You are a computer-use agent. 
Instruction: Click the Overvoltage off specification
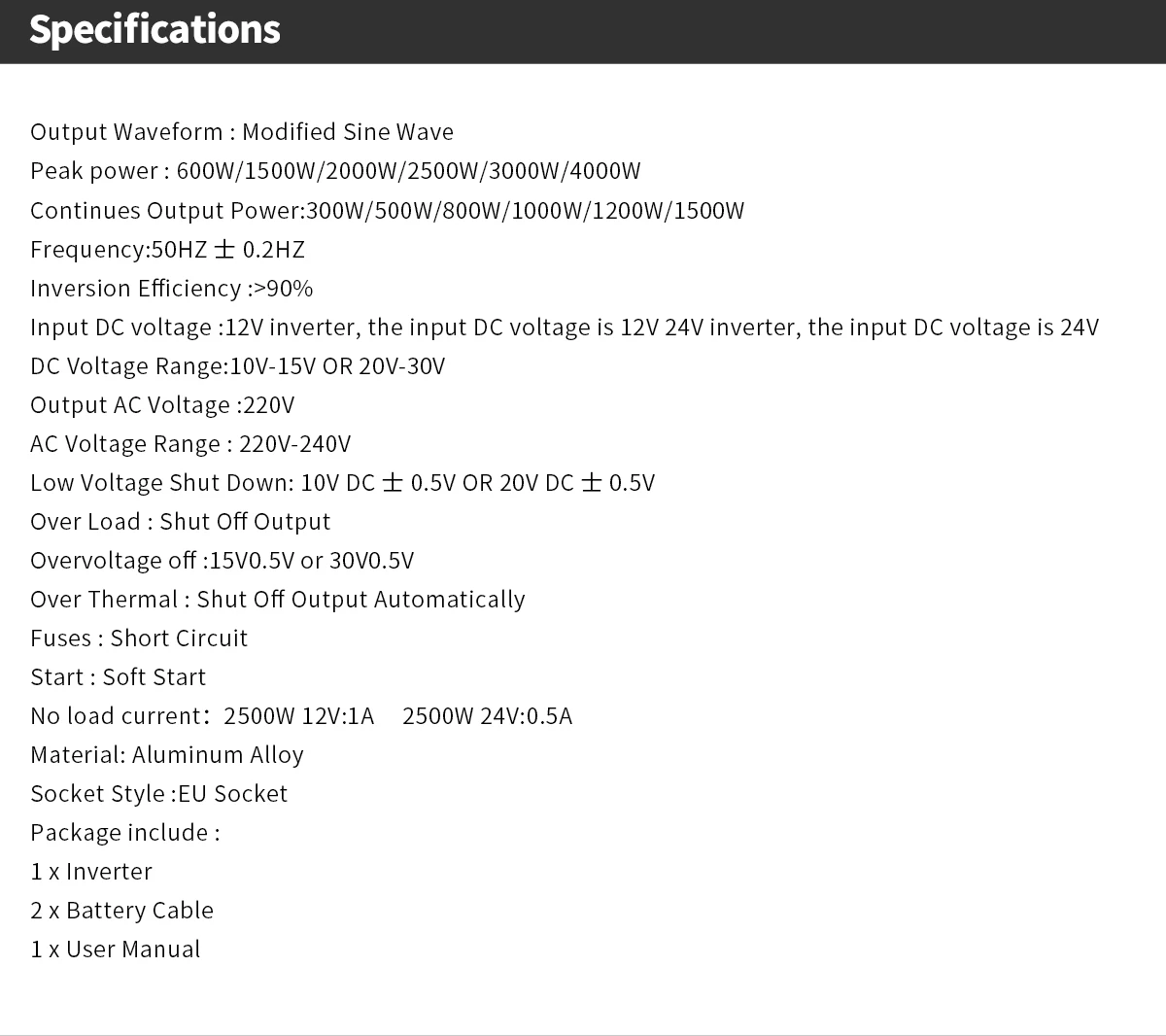coord(222,560)
